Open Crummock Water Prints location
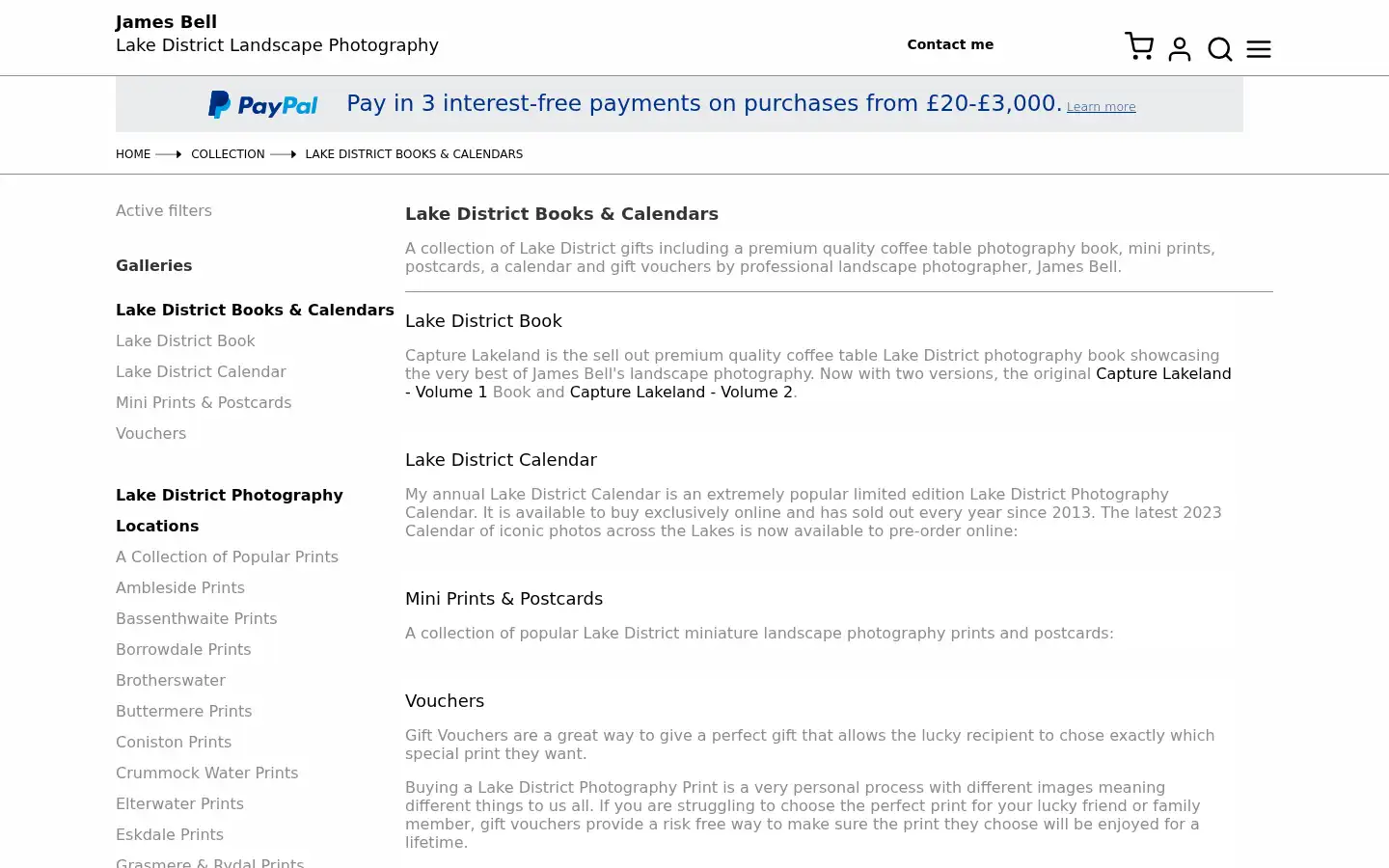 point(206,773)
